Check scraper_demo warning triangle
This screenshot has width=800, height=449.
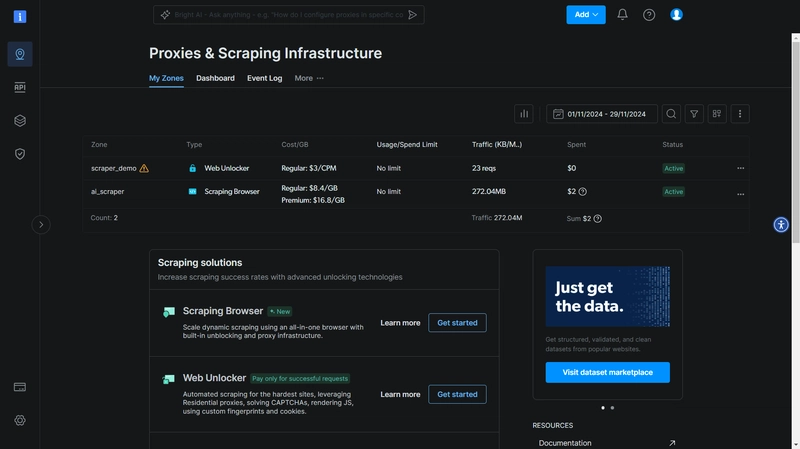[144, 168]
